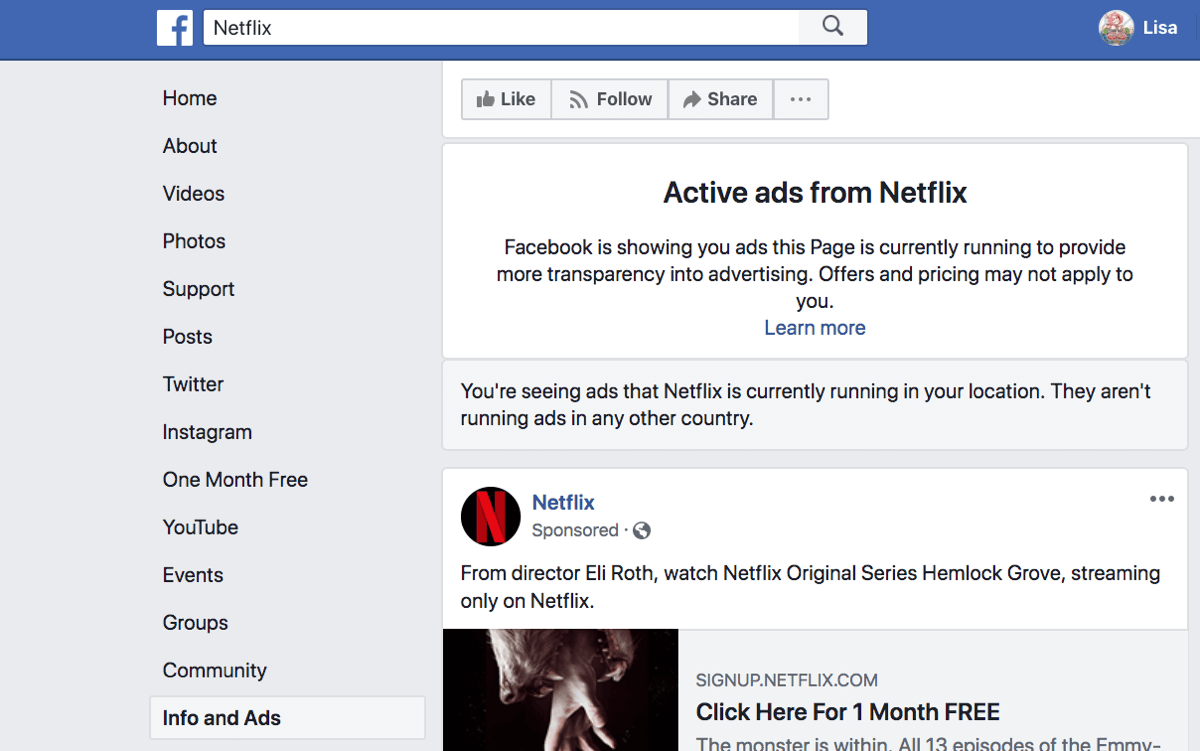Open the Videos section
Viewport: 1200px width, 751px height.
click(194, 194)
